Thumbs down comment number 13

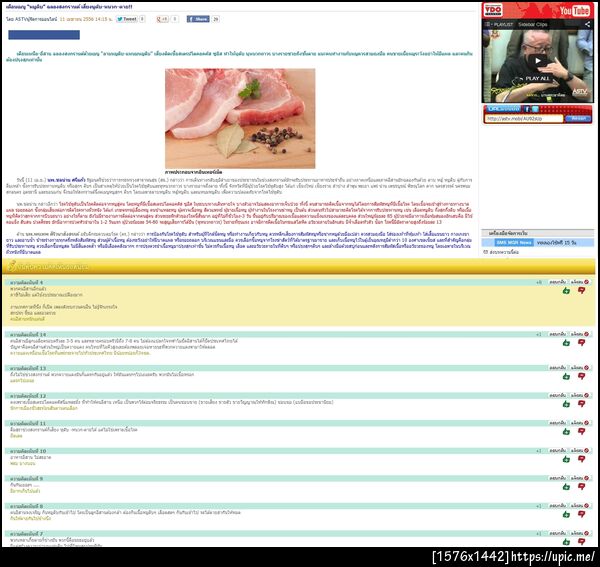point(582,376)
